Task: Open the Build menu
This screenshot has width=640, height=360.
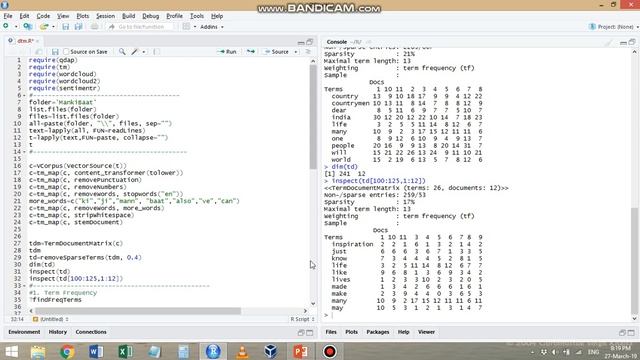Action: [x=129, y=16]
